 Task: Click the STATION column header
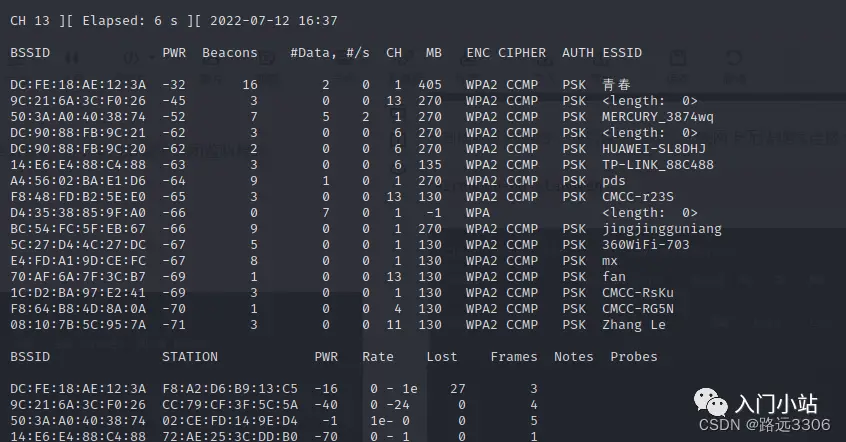pos(189,356)
